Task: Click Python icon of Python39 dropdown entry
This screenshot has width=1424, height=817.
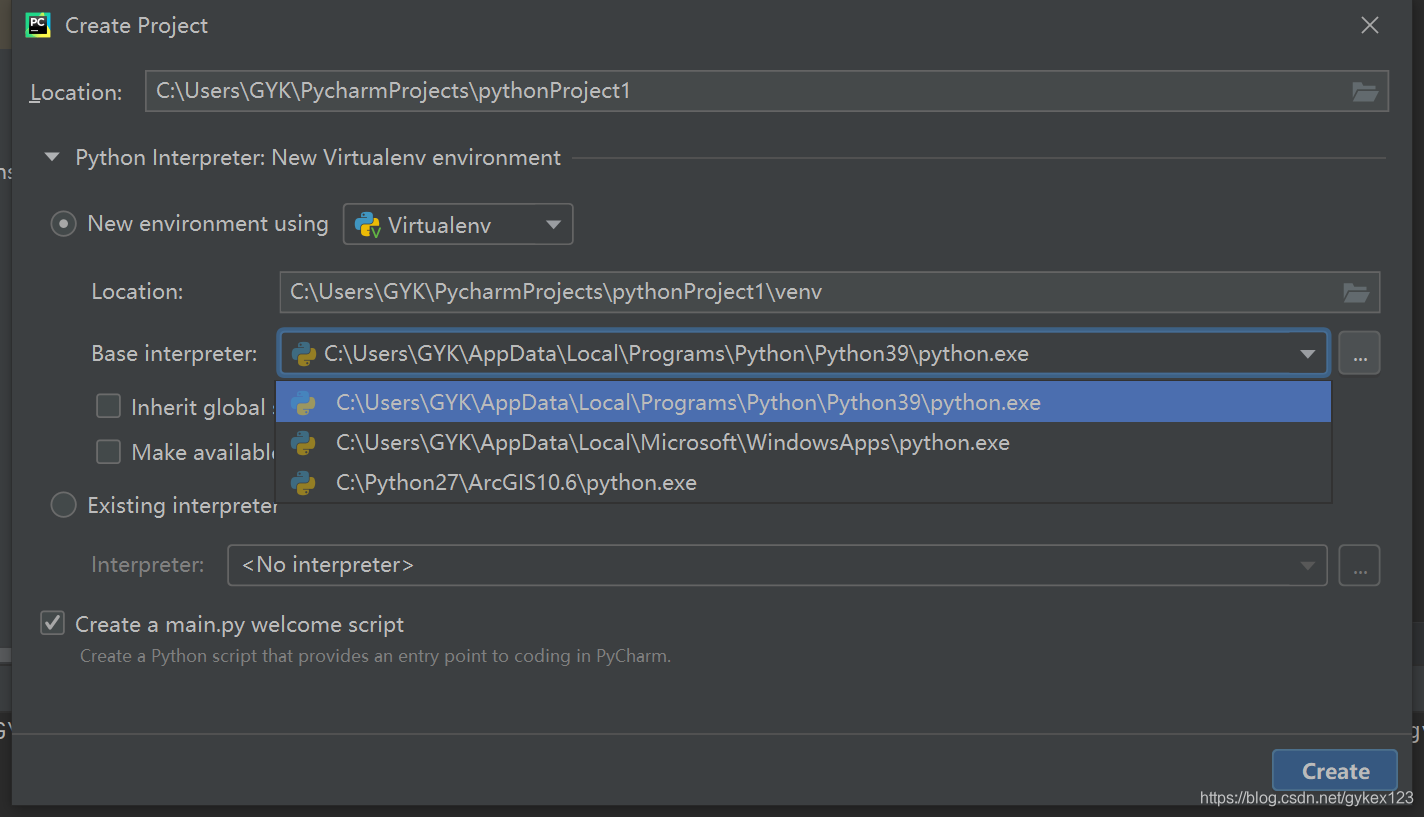Action: pos(303,403)
